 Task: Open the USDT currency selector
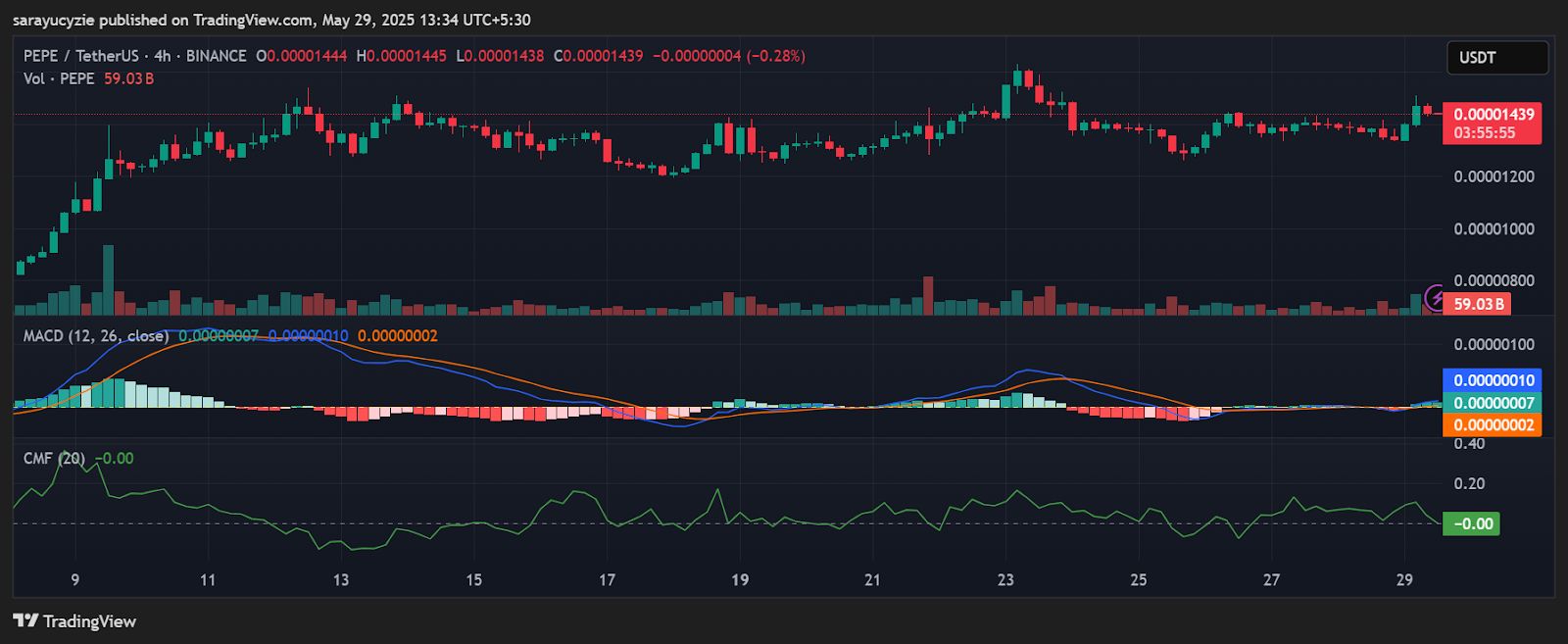(x=1497, y=58)
